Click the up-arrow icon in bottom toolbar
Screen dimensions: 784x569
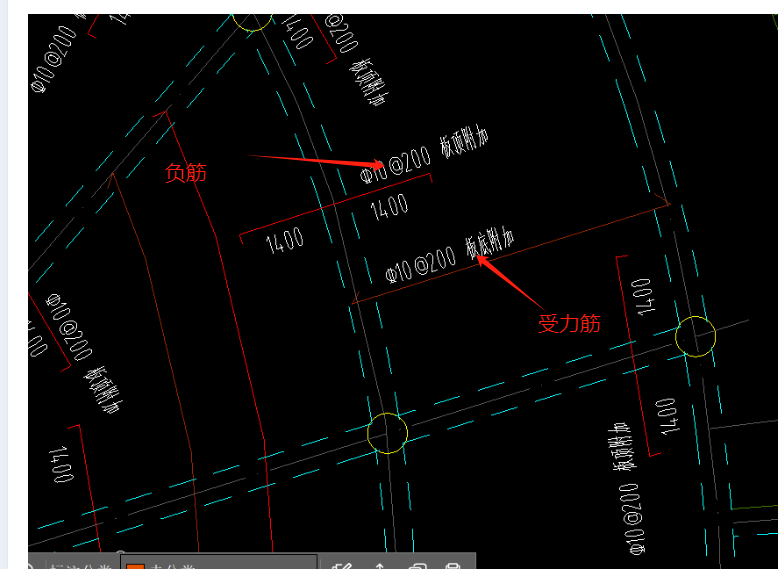coord(380,566)
